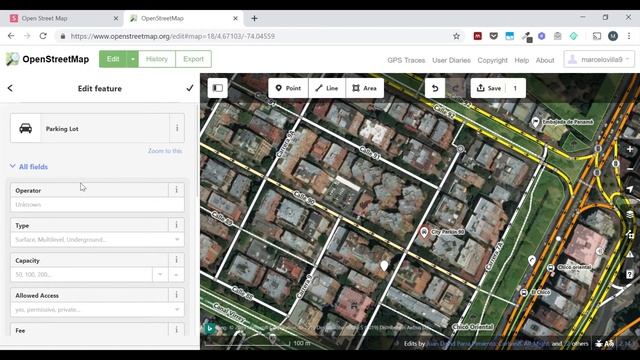Image resolution: width=640 pixels, height=360 pixels.
Task: Click the green Edit button
Action: 113,59
